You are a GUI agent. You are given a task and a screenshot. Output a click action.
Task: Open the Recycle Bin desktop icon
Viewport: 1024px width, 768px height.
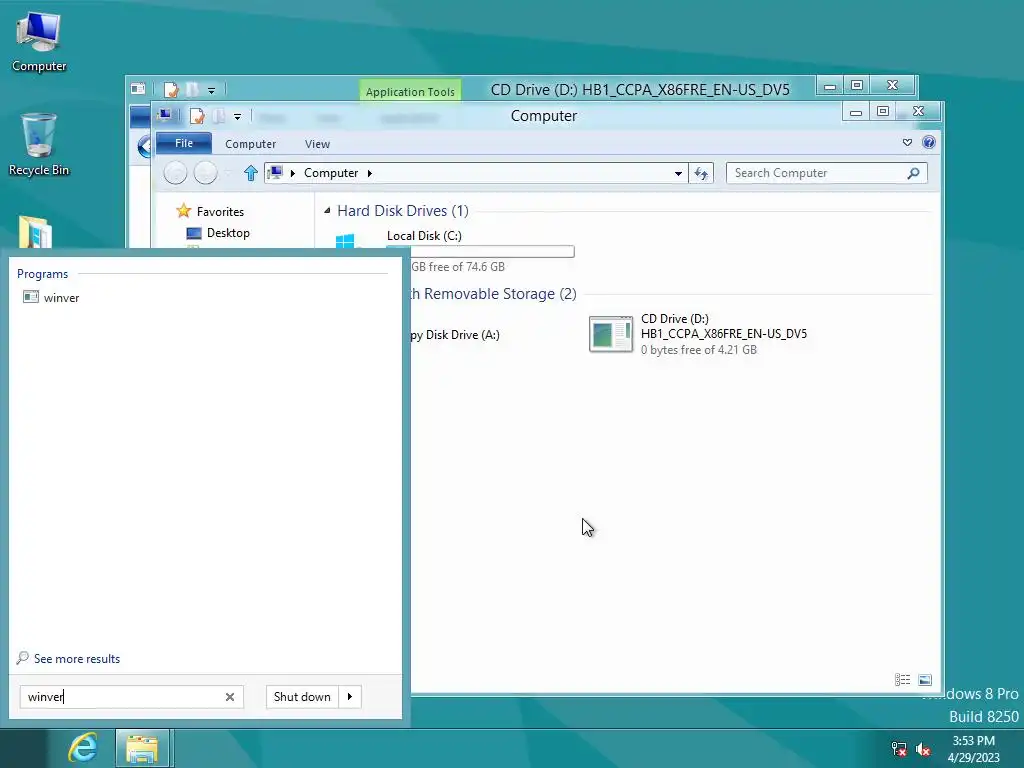[x=39, y=145]
